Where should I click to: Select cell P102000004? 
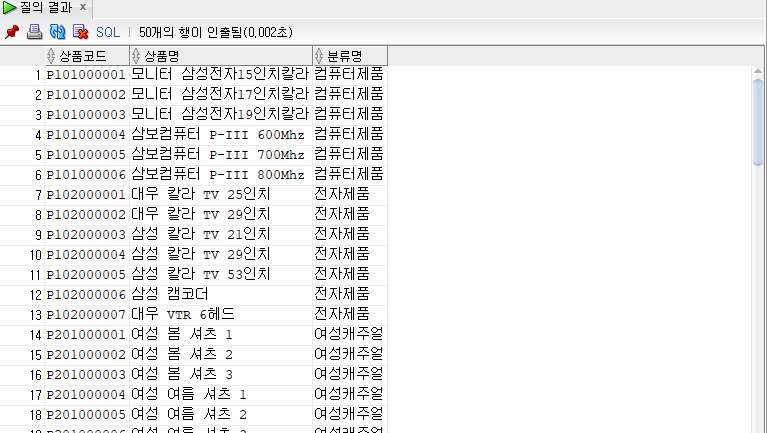tap(87, 255)
